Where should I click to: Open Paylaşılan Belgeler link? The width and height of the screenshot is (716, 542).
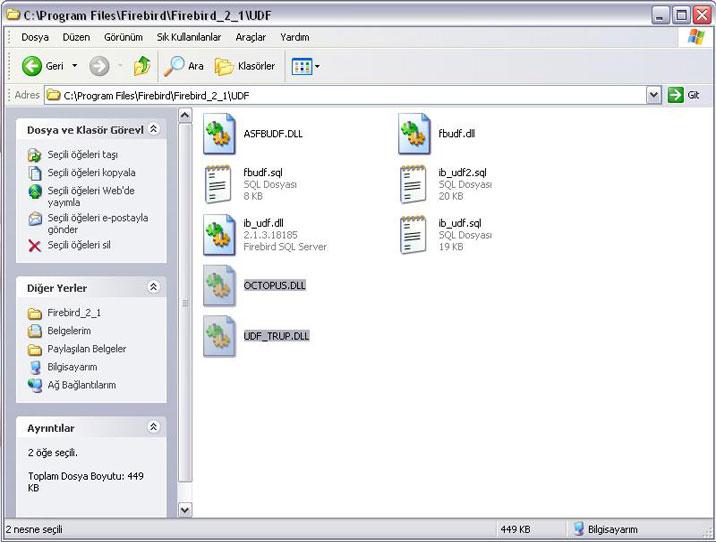click(x=87, y=349)
